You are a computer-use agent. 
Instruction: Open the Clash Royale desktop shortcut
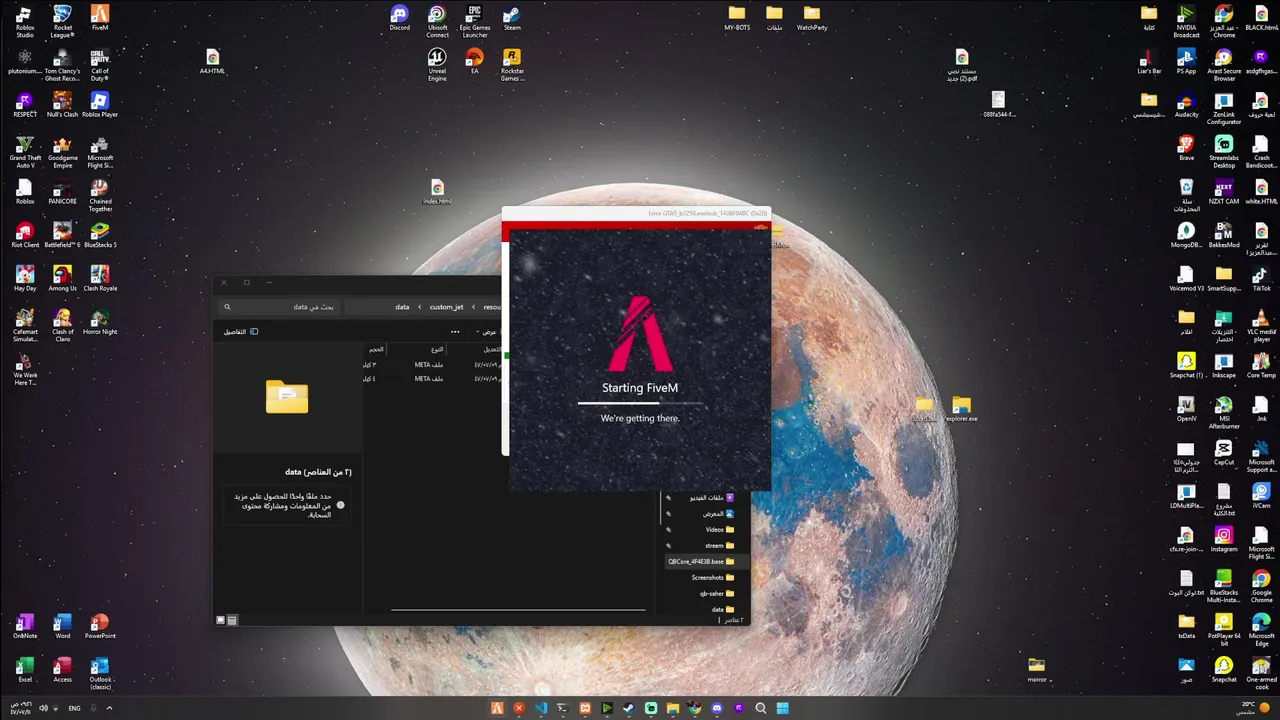coord(99,279)
